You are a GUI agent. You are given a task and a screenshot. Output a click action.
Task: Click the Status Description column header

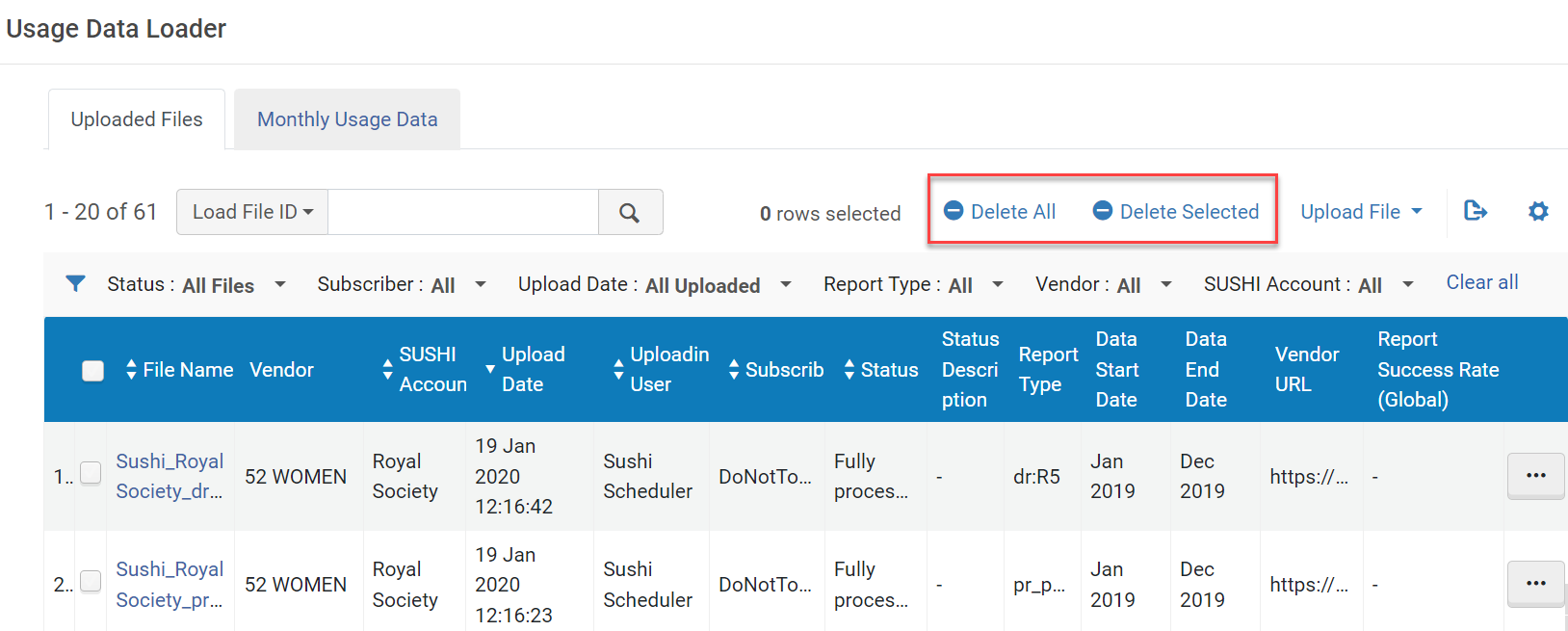[x=970, y=370]
